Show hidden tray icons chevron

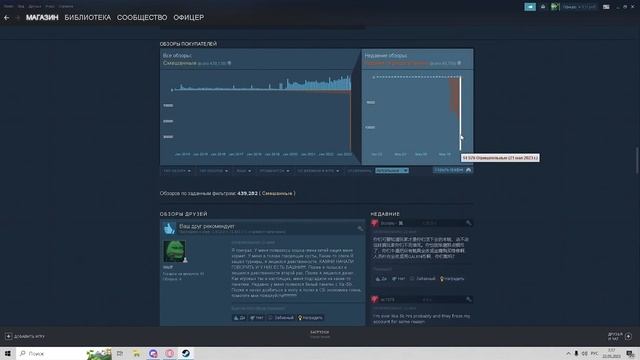pyautogui.click(x=568, y=353)
